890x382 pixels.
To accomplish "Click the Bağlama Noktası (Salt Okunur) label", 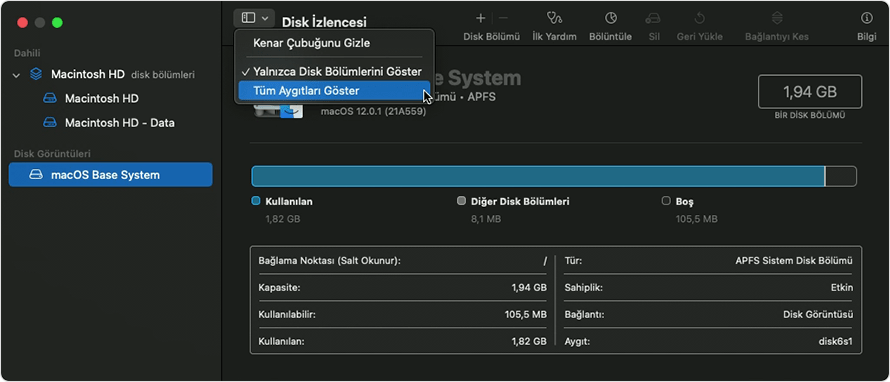I will (330, 261).
